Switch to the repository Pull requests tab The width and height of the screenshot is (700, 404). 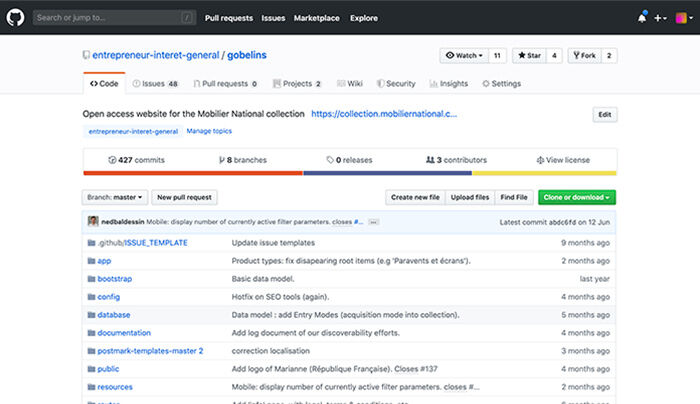coord(225,83)
